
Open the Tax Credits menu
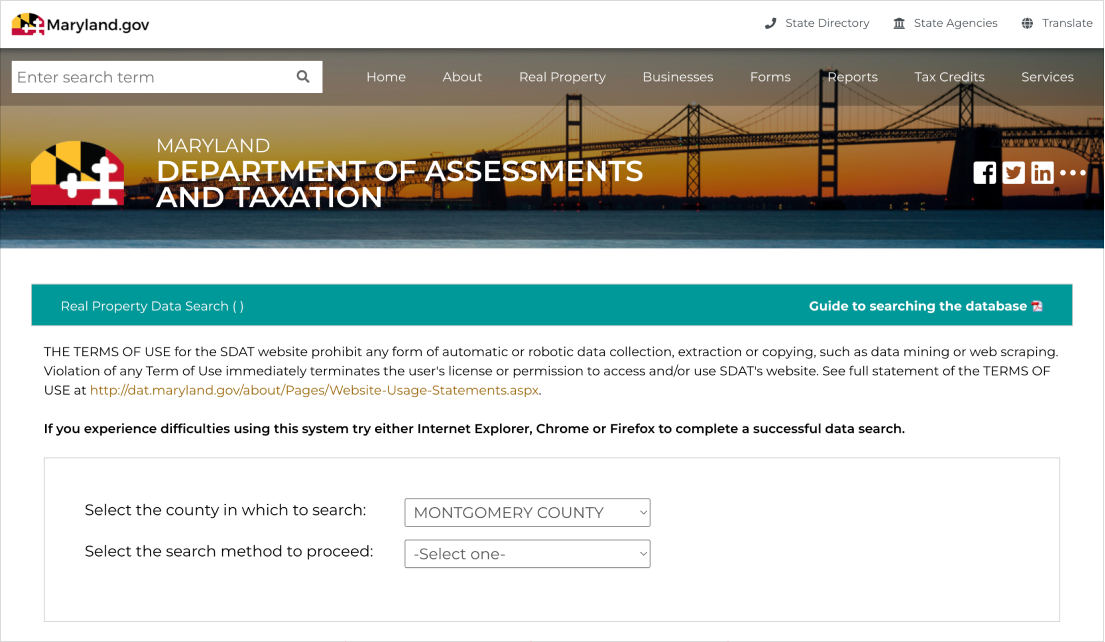[949, 77]
